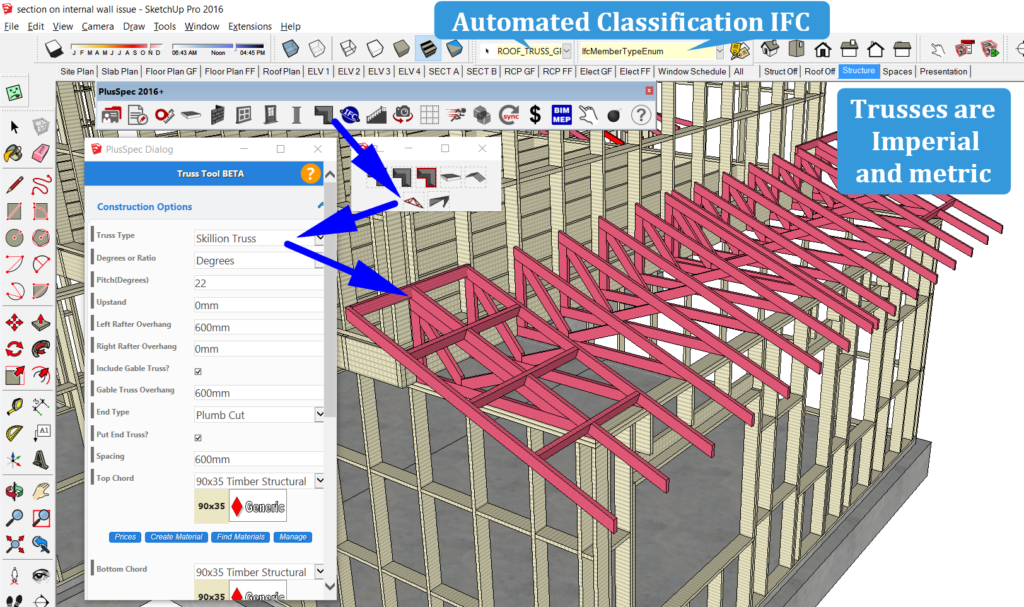Viewport: 1024px width, 607px height.
Task: Open the ROOF_TRUSS_GF layer dropdown
Action: [566, 51]
